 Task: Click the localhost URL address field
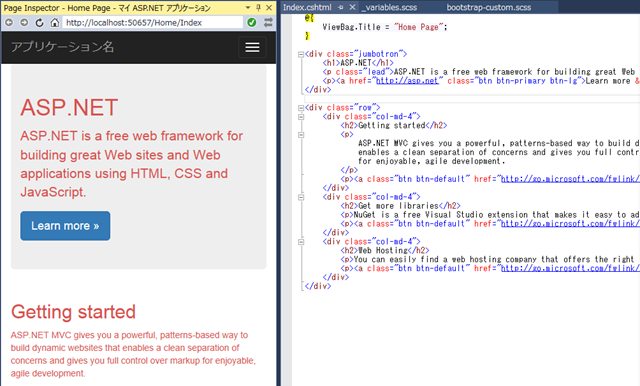[152, 22]
